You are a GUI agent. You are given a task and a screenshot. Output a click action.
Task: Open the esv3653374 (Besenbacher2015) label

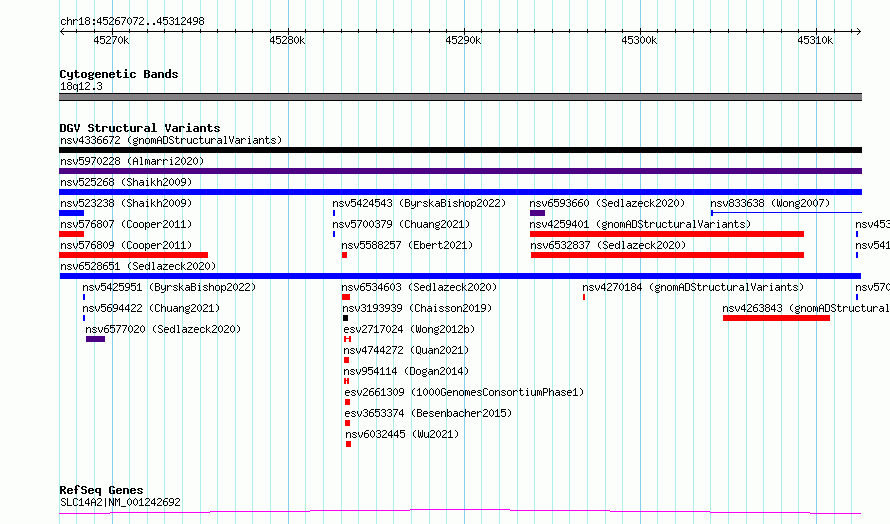coord(428,413)
